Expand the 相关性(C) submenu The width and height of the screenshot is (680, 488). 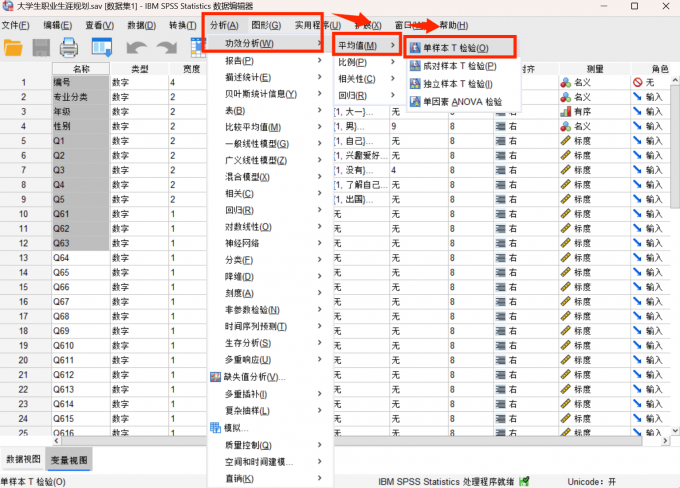pos(366,79)
